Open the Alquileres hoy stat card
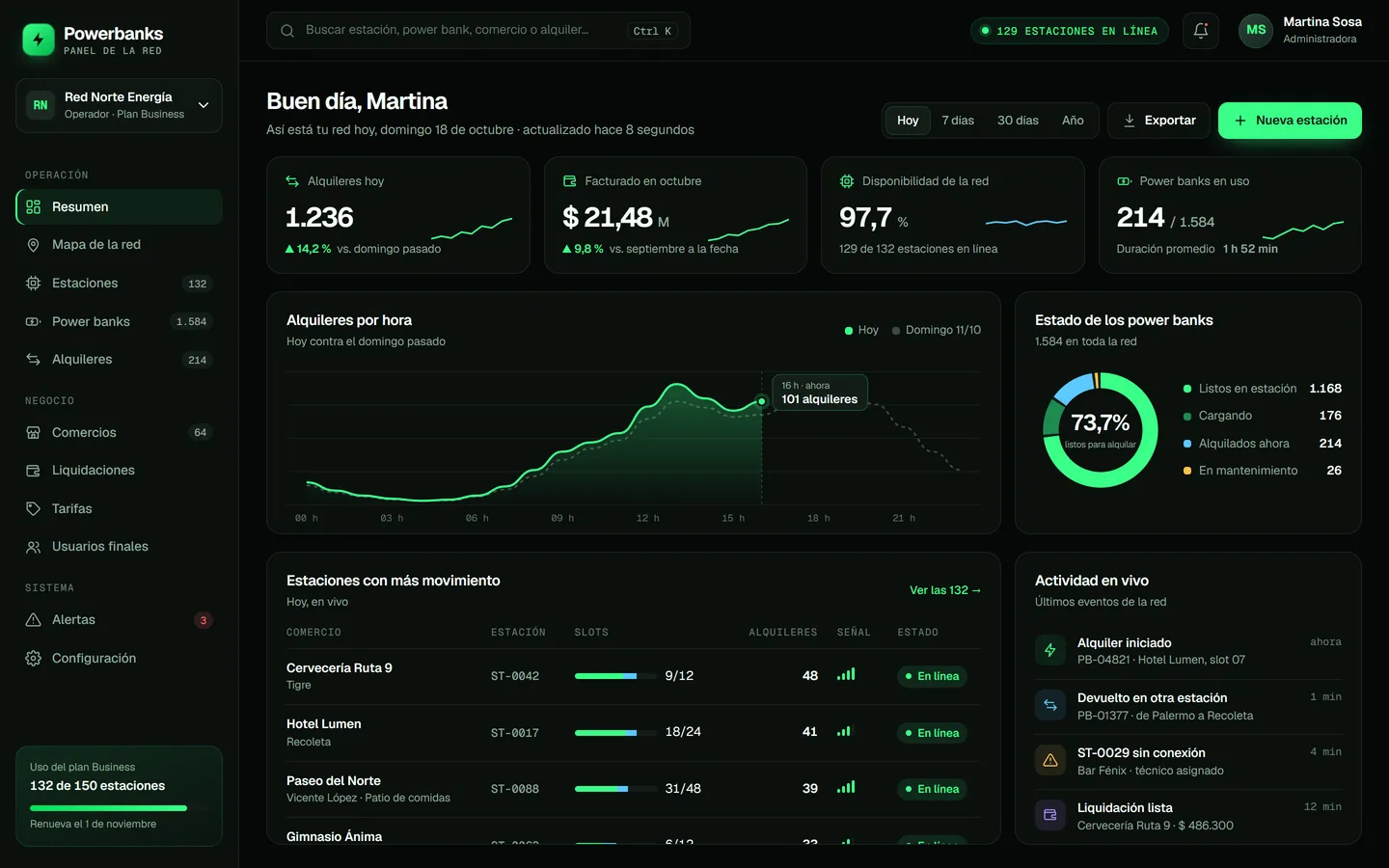Viewport: 1389px width, 868px height. (x=398, y=215)
